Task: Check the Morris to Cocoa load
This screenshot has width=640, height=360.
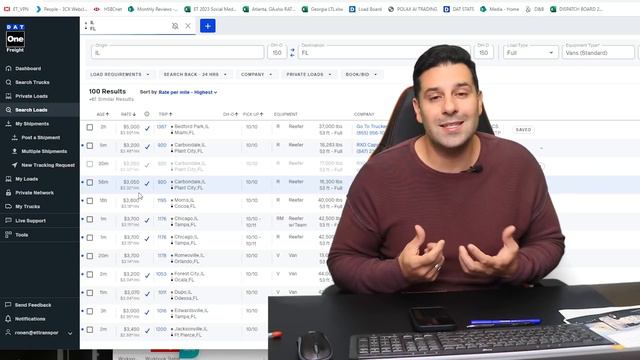Action: point(90,201)
